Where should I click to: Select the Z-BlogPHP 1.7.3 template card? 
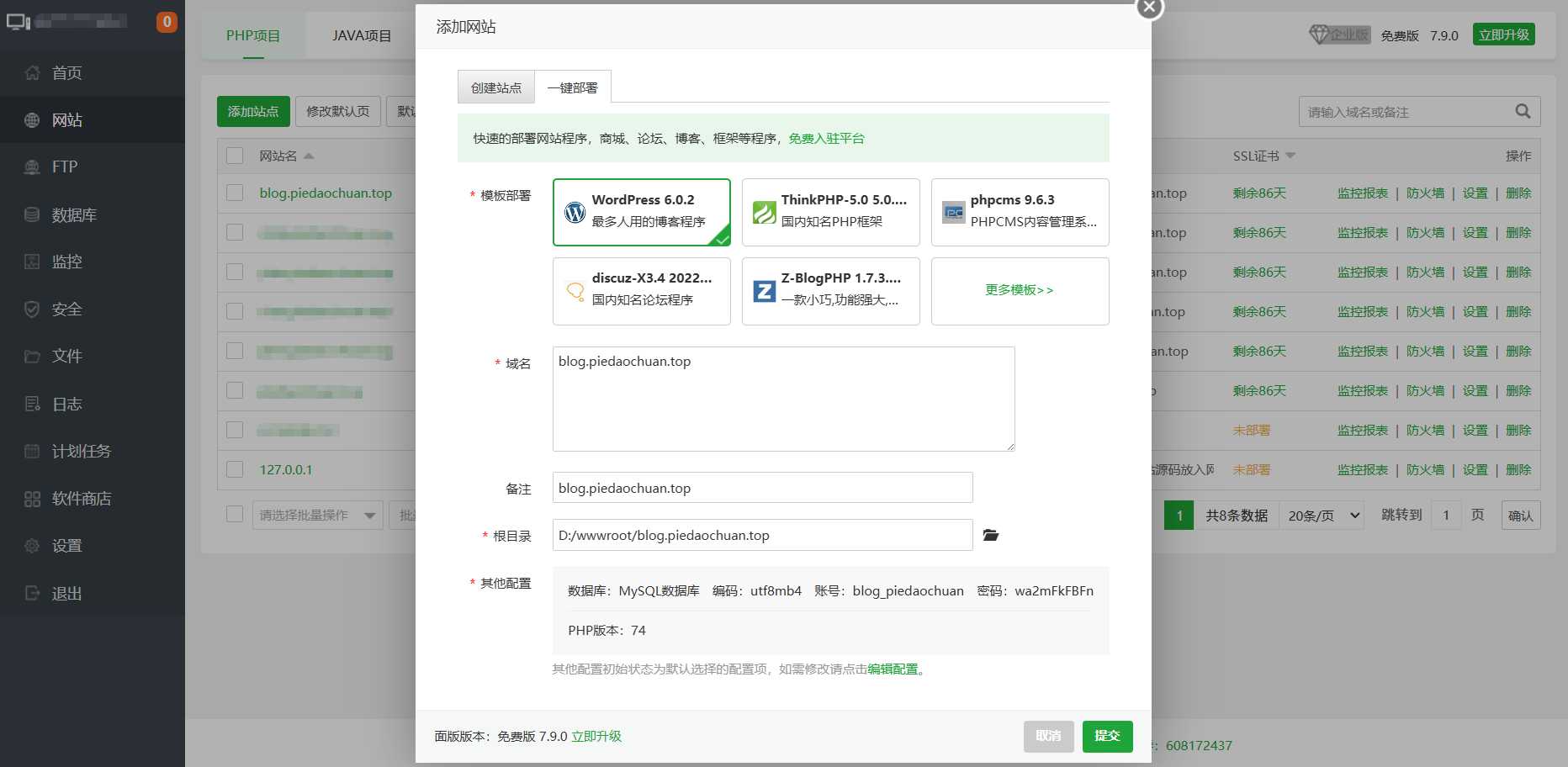coord(831,291)
